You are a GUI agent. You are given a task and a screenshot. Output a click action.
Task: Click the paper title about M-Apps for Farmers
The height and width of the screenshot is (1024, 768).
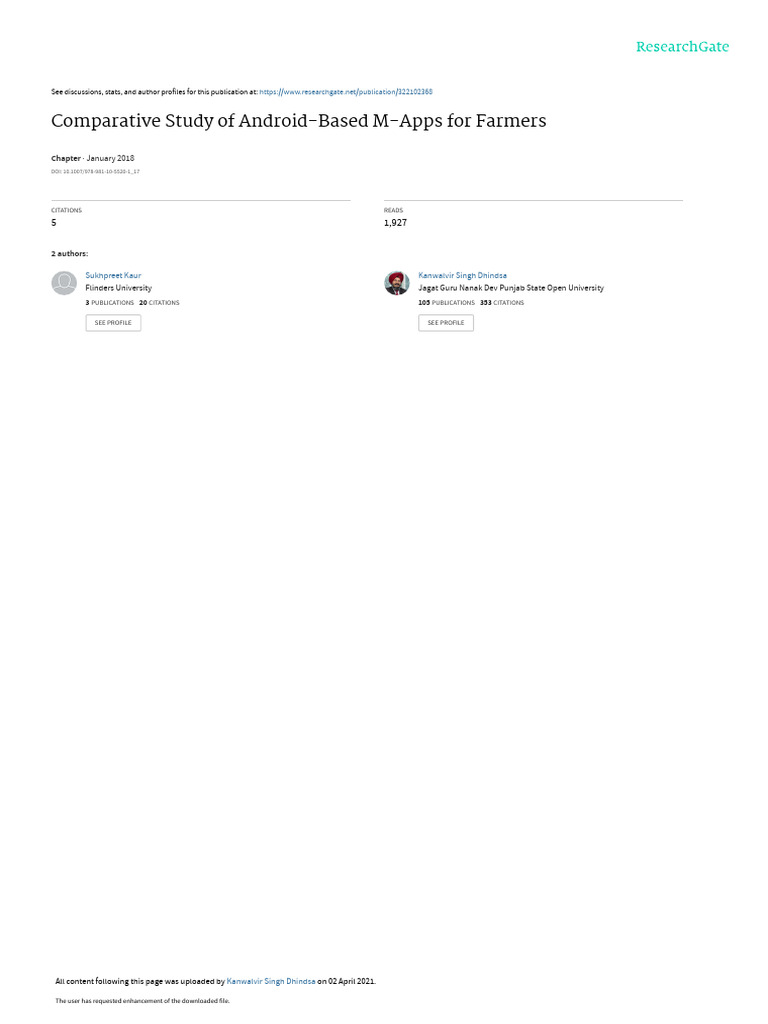[298, 121]
